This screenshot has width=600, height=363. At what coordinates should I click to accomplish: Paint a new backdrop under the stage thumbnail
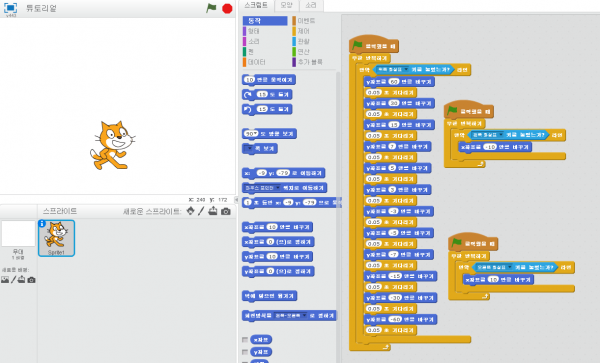click(13, 280)
